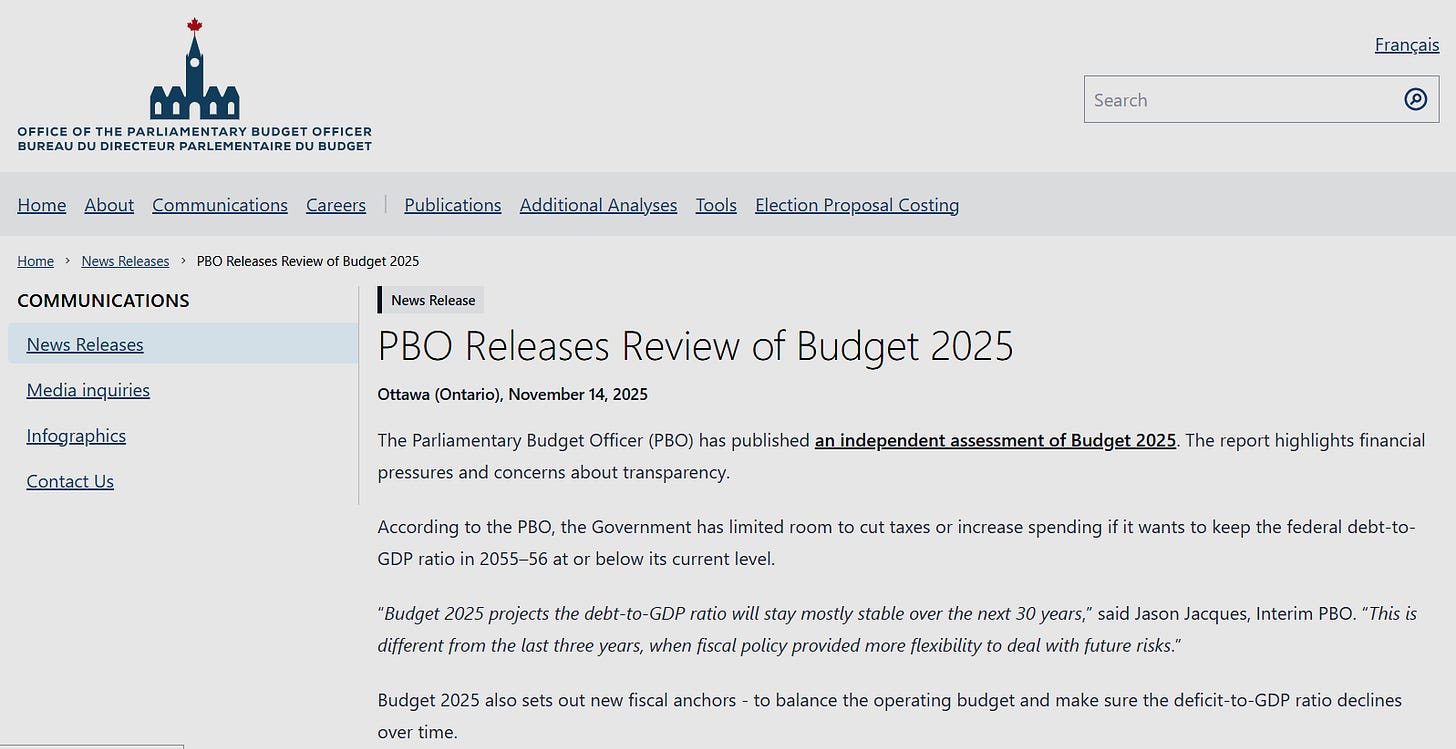Screen dimensions: 1456x749
Task: Open Contact Us in the sidebar
Action: point(70,481)
